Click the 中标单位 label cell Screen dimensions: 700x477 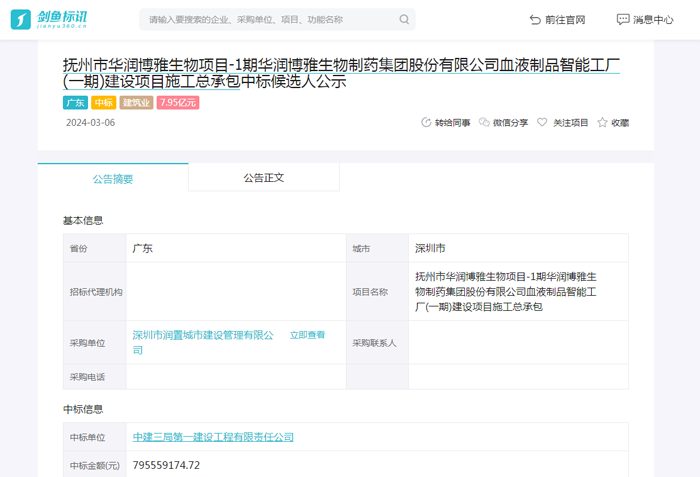pos(95,437)
